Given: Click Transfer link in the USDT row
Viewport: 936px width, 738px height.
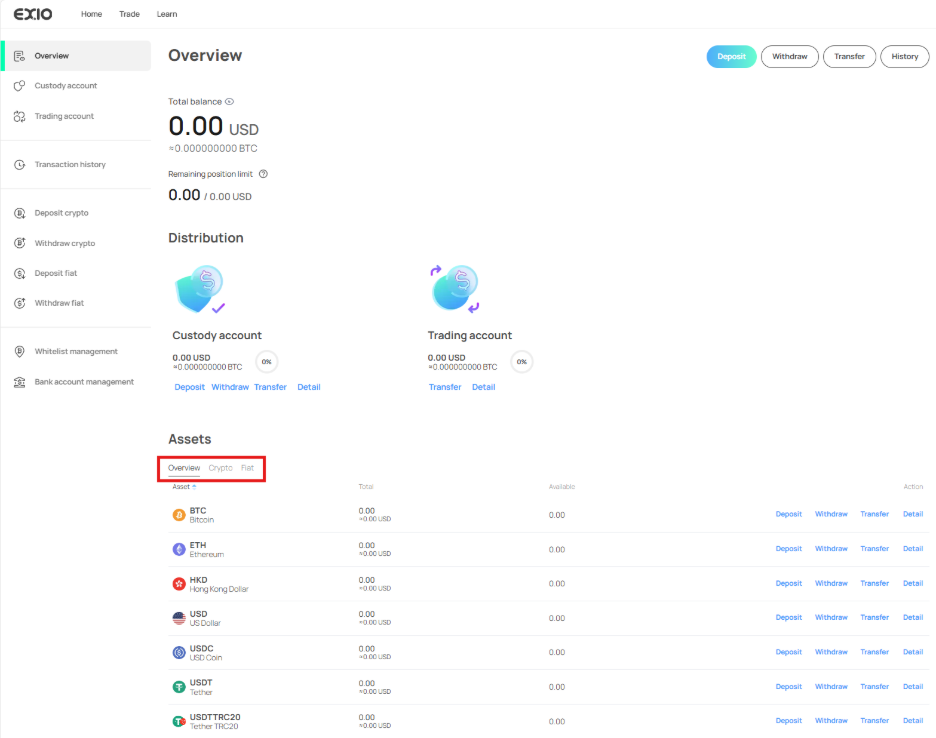Looking at the screenshot, I should click(x=874, y=687).
